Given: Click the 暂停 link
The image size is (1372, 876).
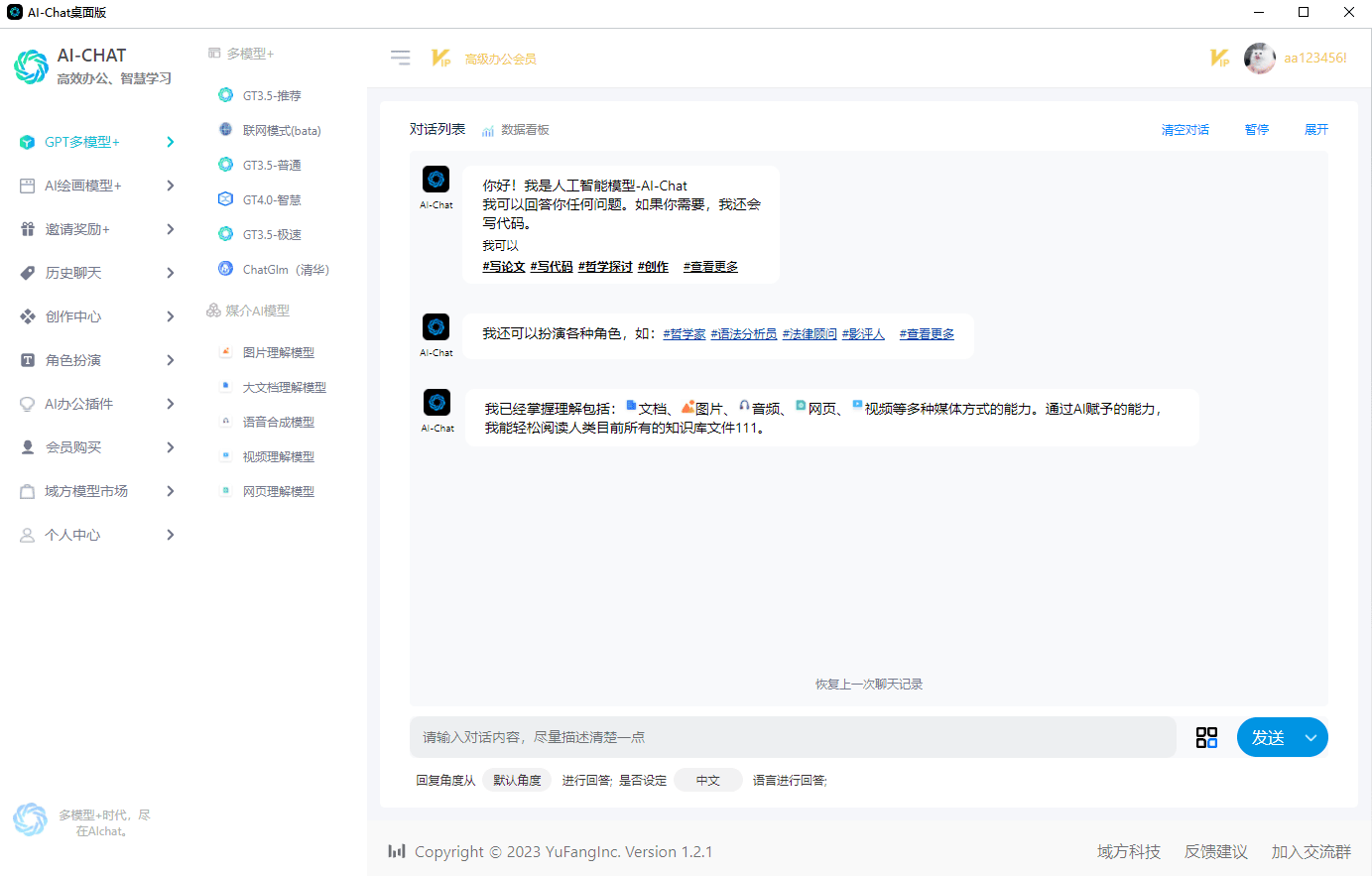Looking at the screenshot, I should tap(1257, 130).
